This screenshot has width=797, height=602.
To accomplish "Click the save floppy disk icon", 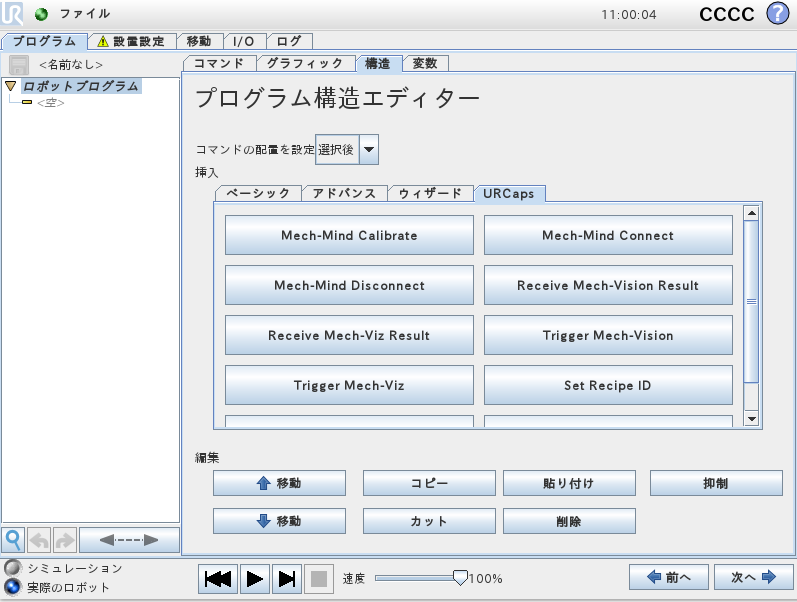I will 19,65.
